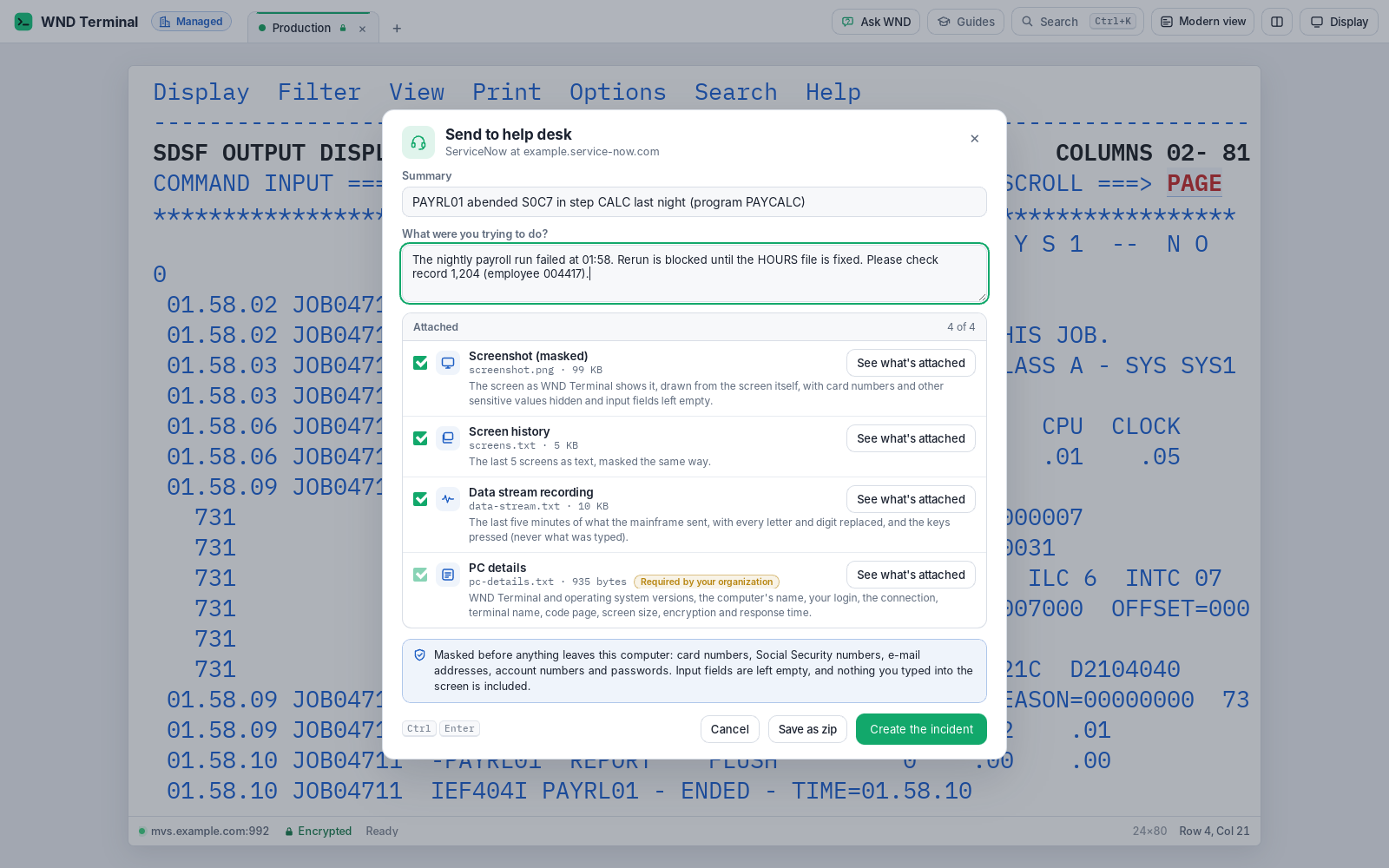The image size is (1389, 868).
Task: Open the Search menu in terminal
Action: 736,92
